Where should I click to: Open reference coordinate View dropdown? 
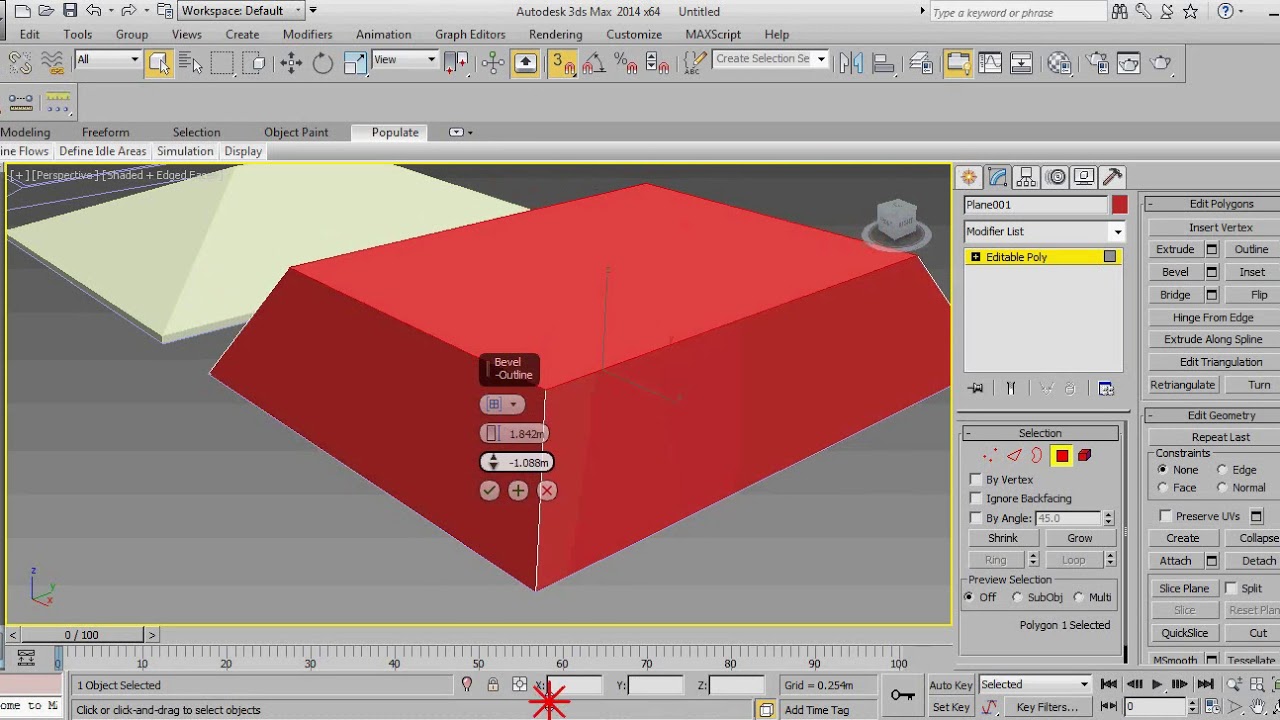pyautogui.click(x=405, y=59)
